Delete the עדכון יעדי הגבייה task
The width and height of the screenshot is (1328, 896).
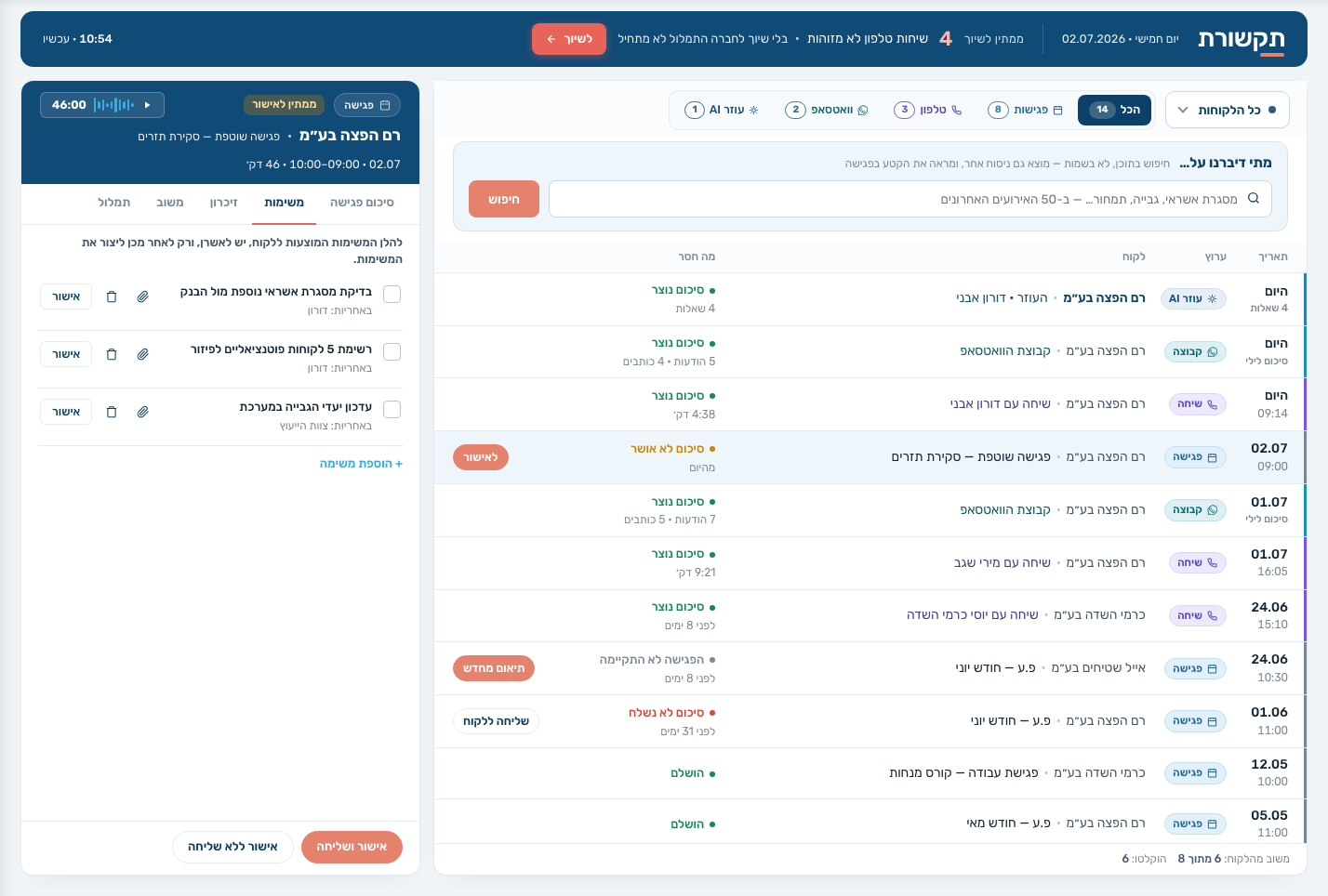[112, 412]
